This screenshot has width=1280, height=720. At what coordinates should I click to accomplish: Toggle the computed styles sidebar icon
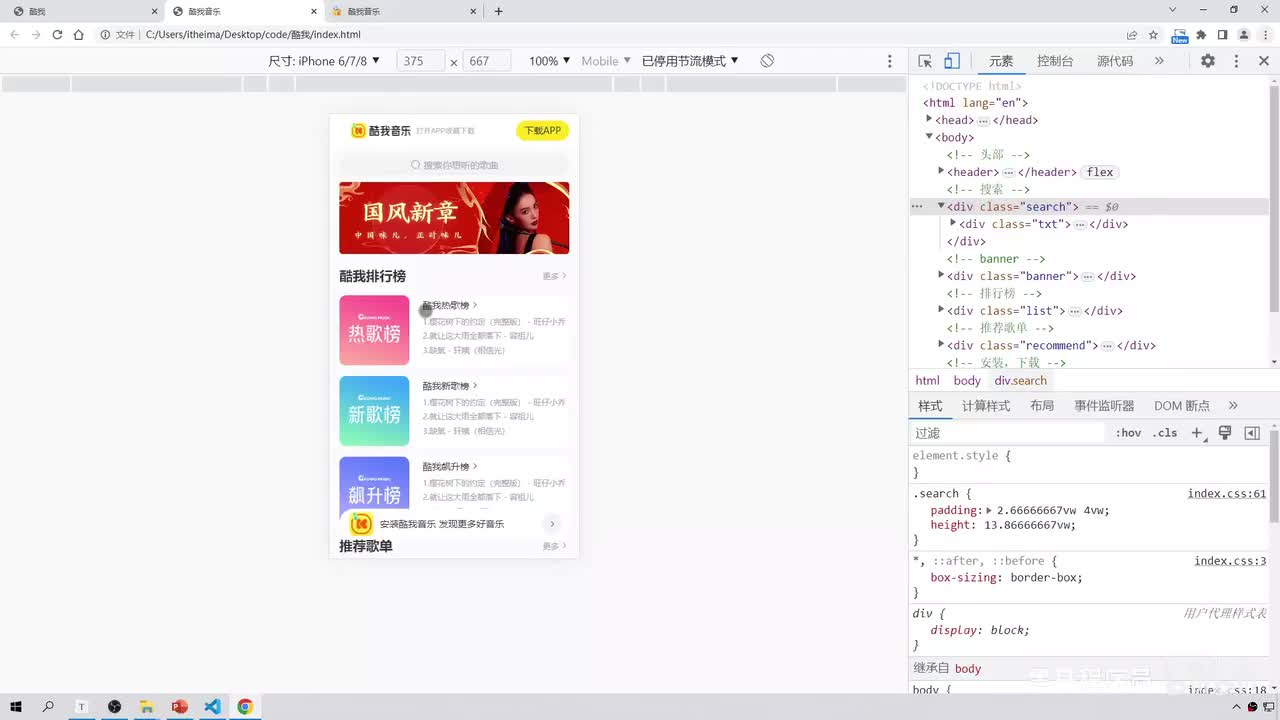1252,433
